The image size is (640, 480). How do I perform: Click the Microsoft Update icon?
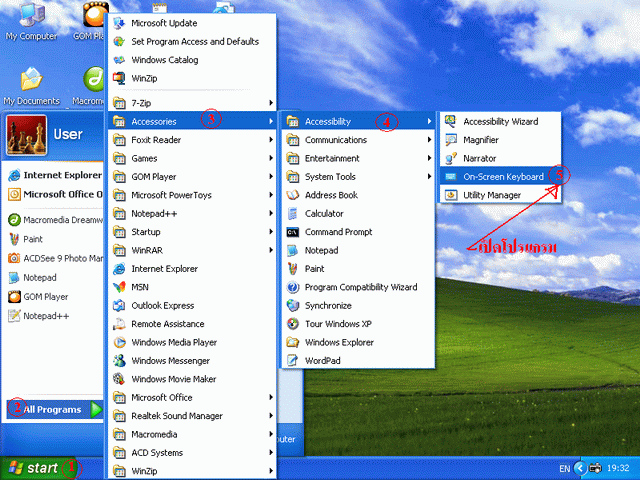tap(119, 23)
